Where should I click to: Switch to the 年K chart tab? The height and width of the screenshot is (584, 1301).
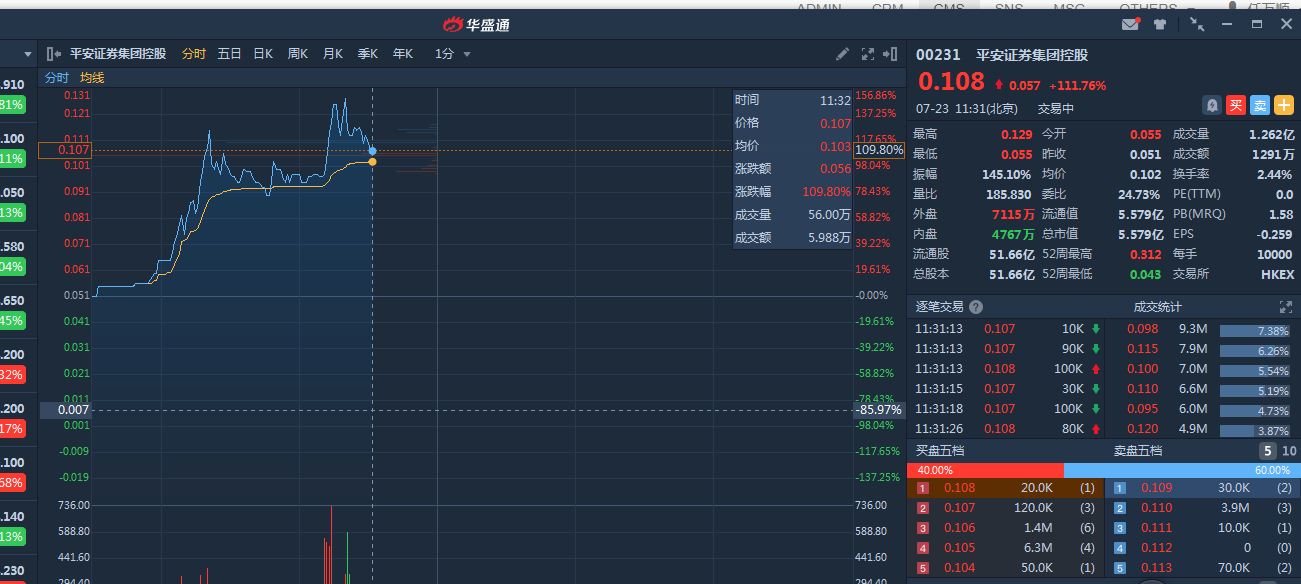[403, 54]
